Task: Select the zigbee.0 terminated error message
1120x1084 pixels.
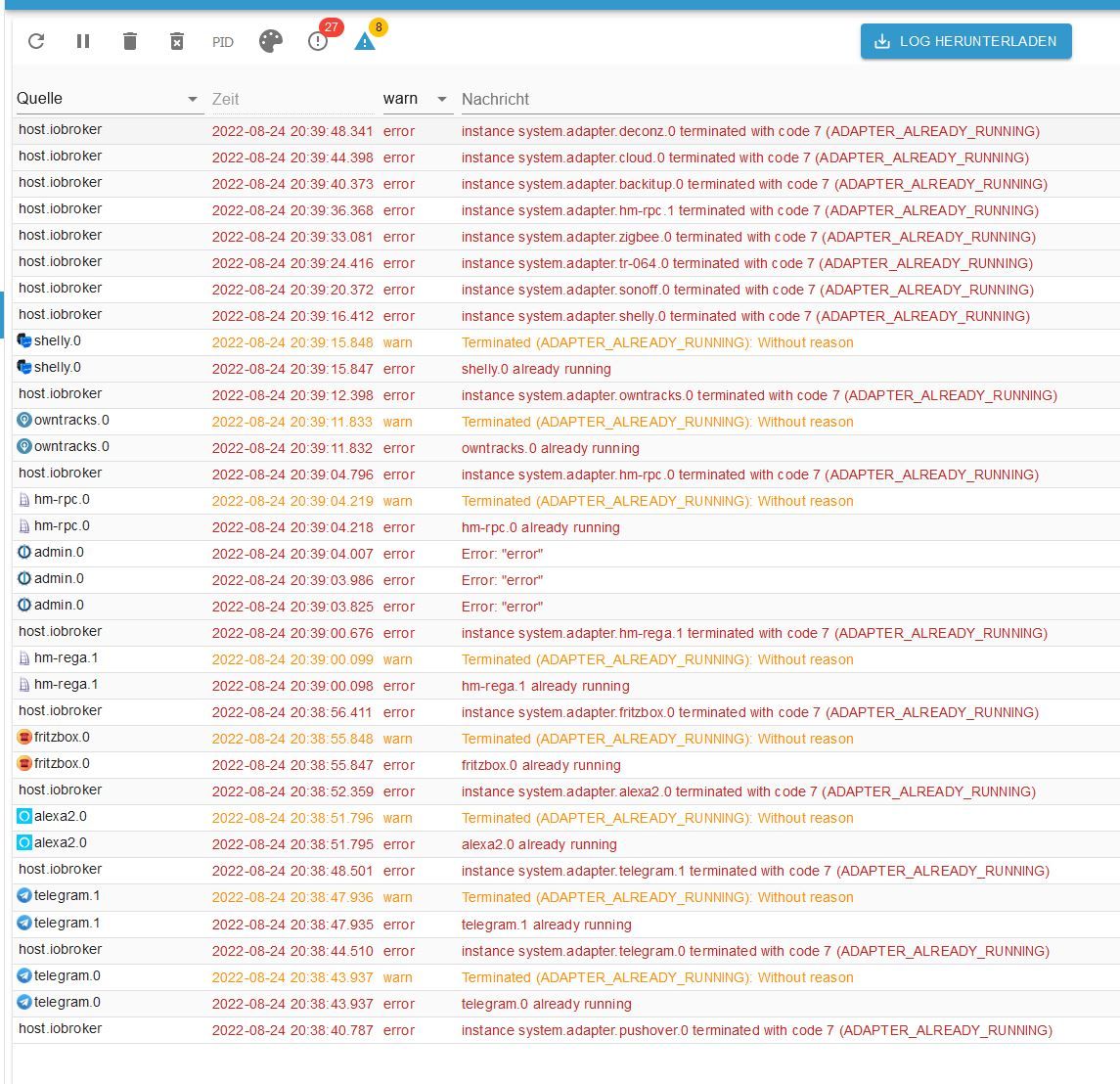Action: click(x=748, y=237)
